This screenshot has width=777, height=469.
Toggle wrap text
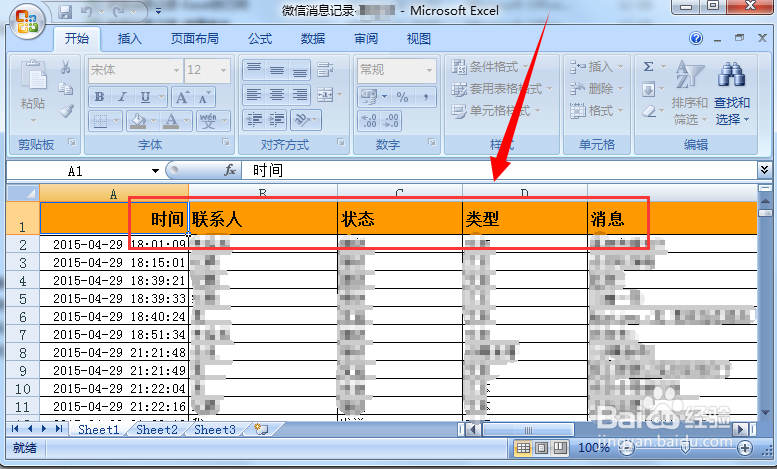point(325,70)
